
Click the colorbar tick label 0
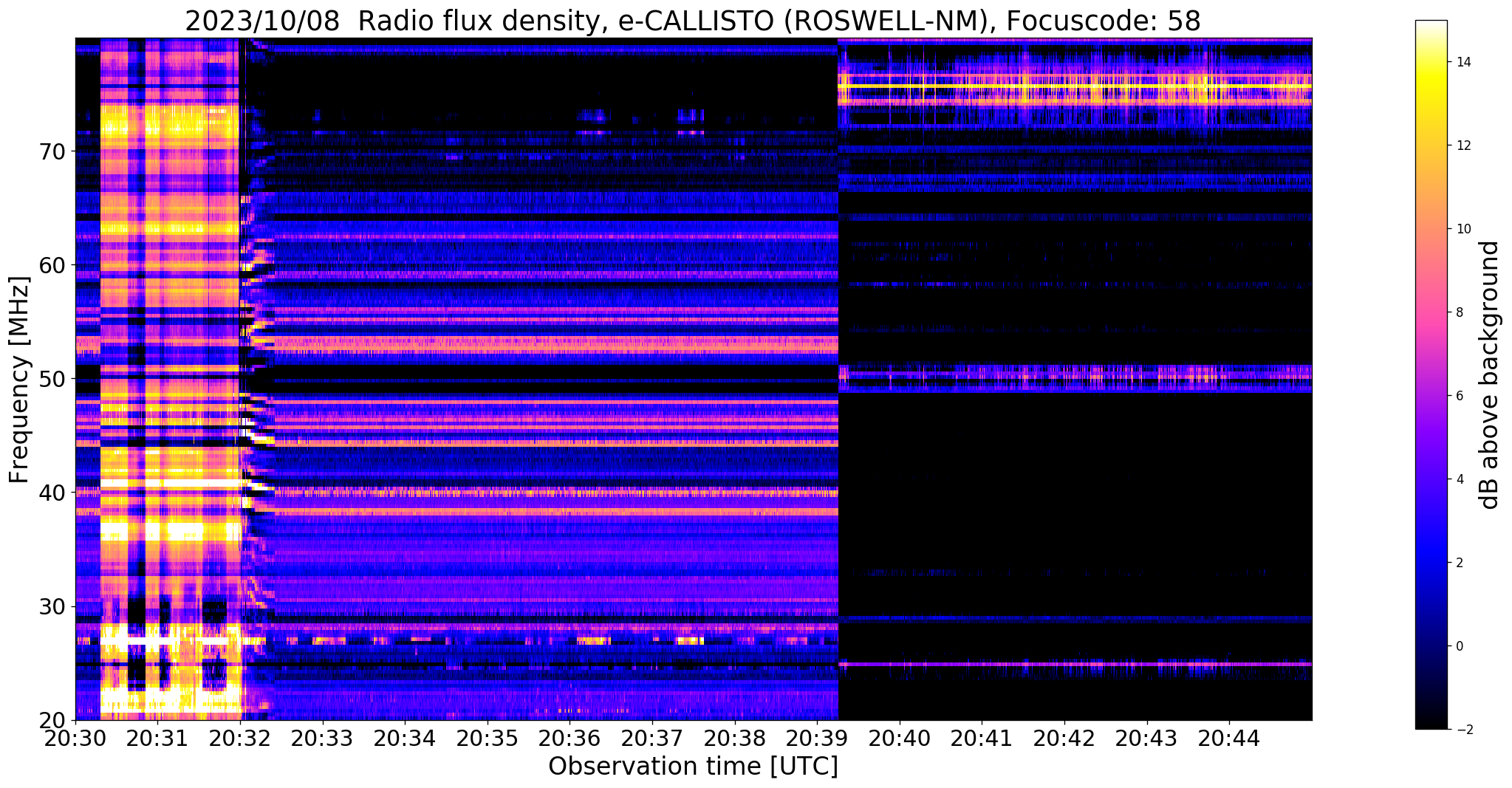[x=1459, y=646]
